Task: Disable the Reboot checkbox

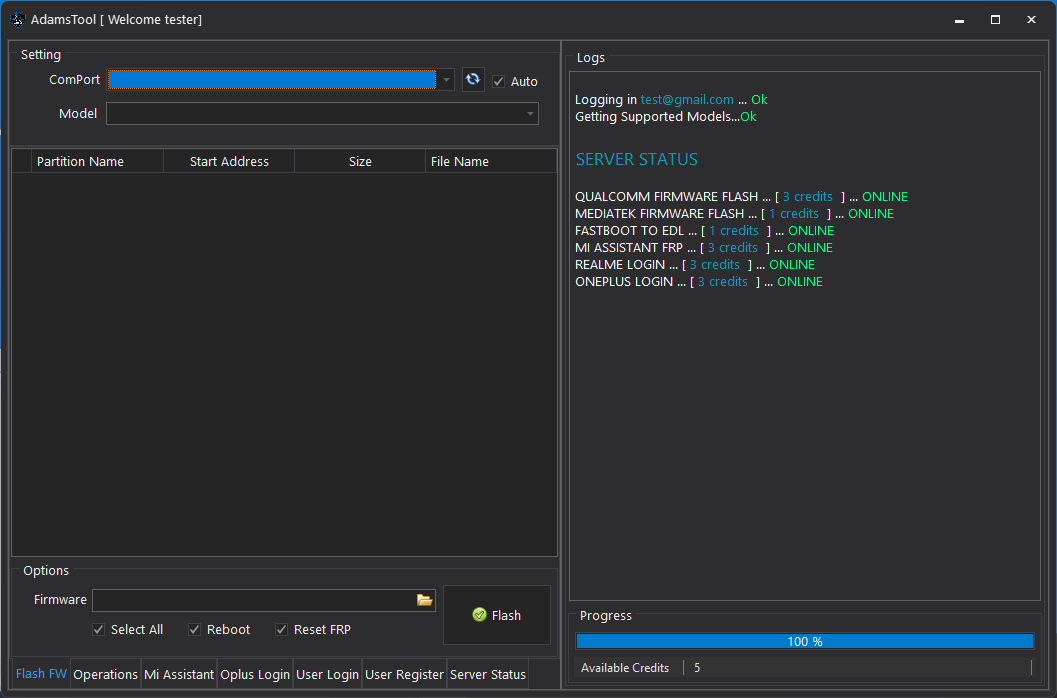Action: pyautogui.click(x=195, y=630)
